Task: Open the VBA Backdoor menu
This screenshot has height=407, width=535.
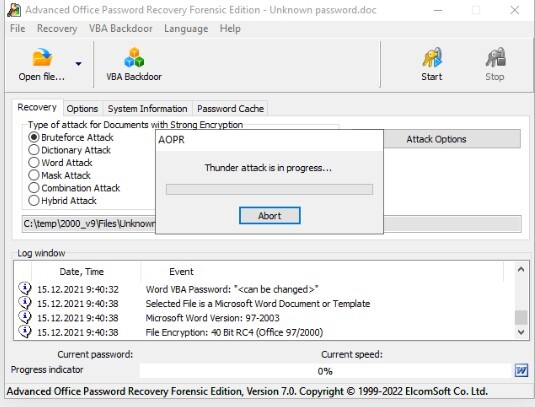Action: 121,28
